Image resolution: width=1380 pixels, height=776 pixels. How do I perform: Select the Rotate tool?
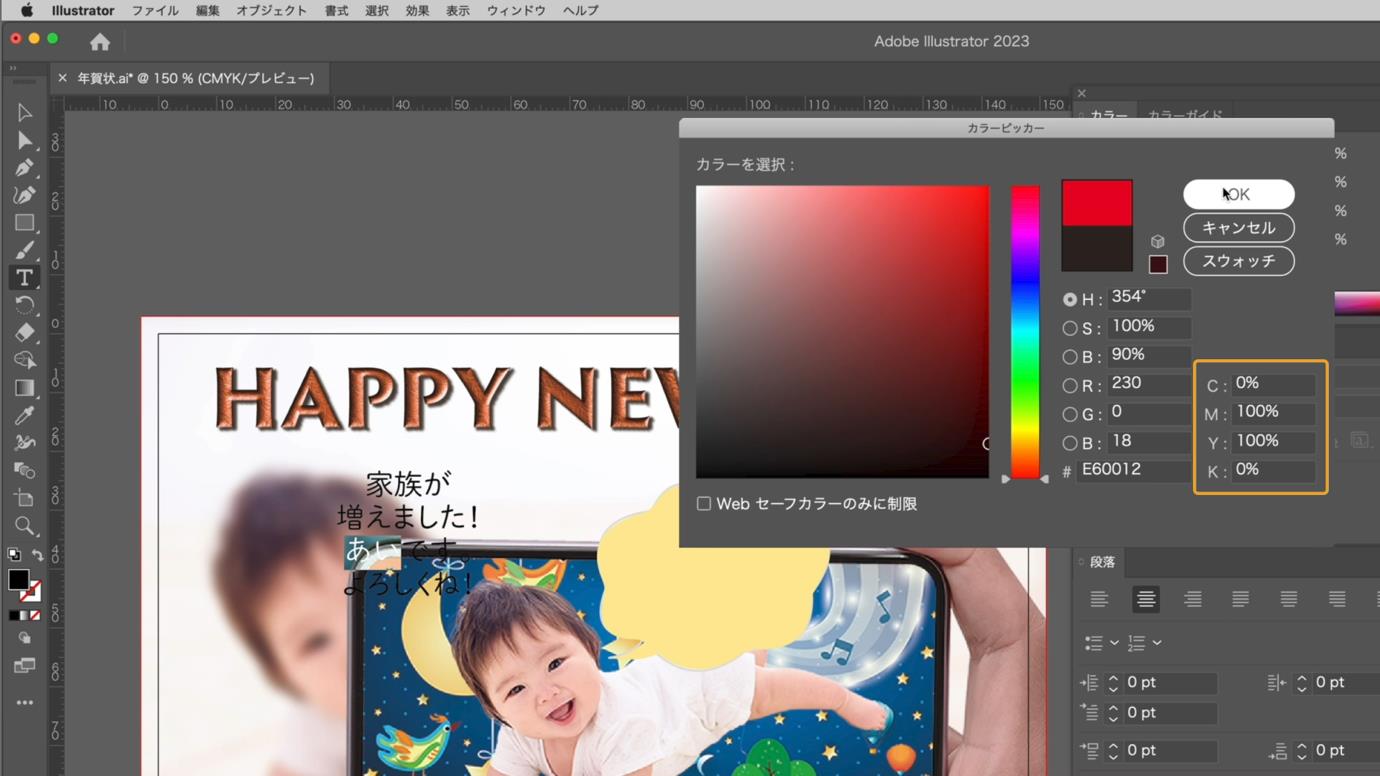click(x=25, y=305)
